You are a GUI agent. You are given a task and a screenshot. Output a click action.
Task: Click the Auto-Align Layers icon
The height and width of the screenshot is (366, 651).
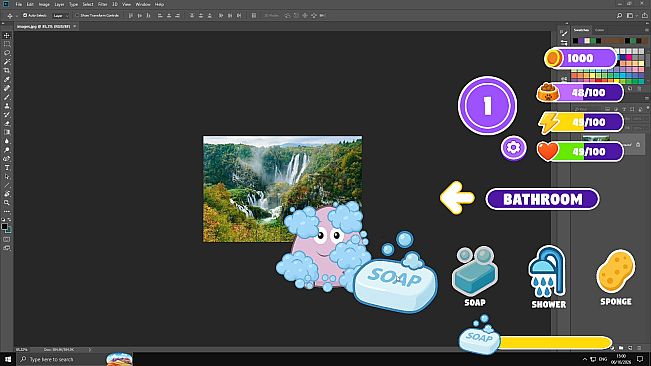click(254, 15)
